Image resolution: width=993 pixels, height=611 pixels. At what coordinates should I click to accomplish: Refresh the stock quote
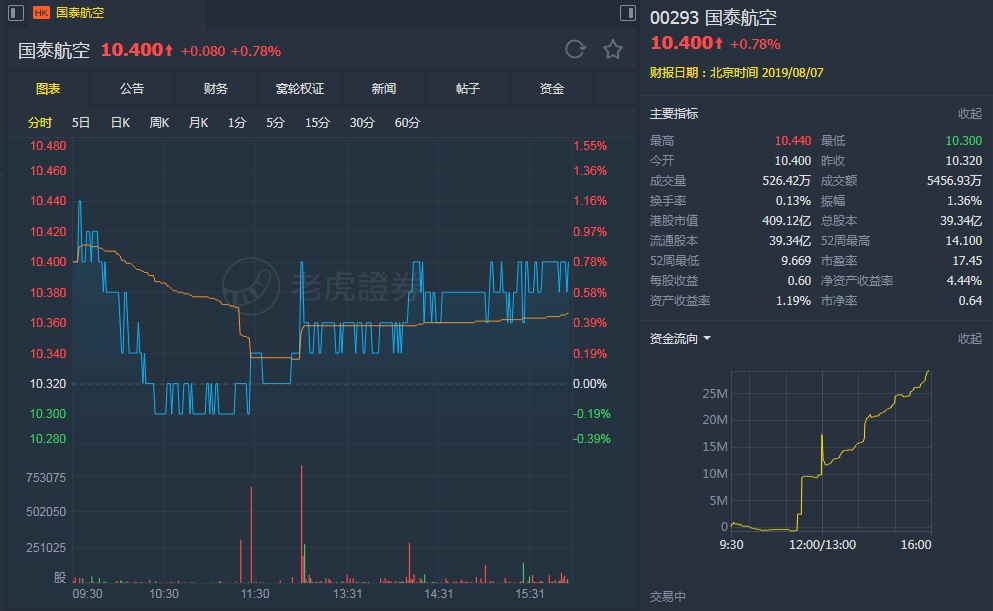pos(575,49)
